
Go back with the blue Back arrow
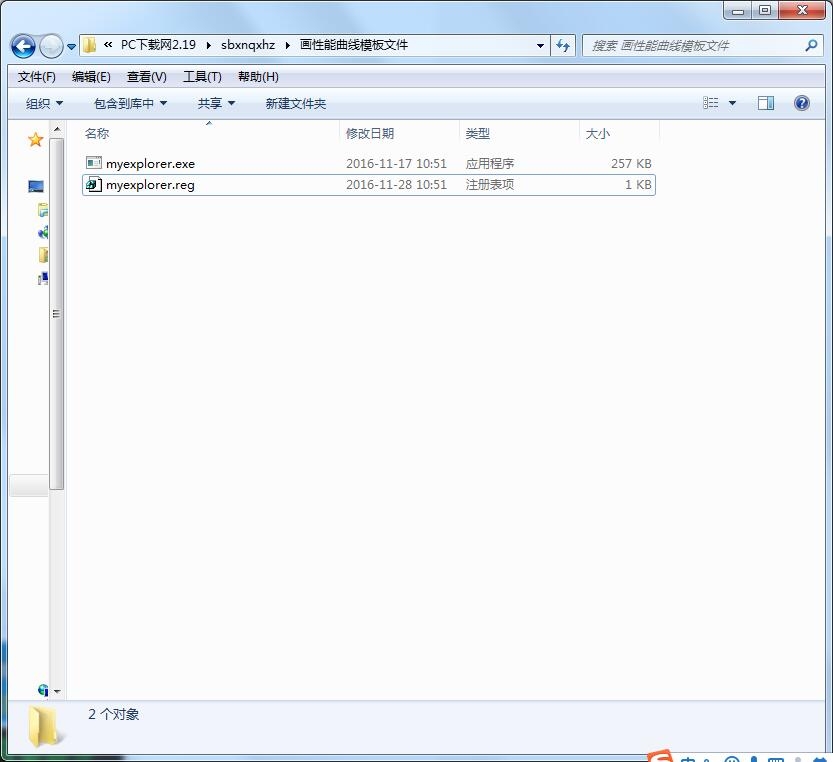click(23, 46)
